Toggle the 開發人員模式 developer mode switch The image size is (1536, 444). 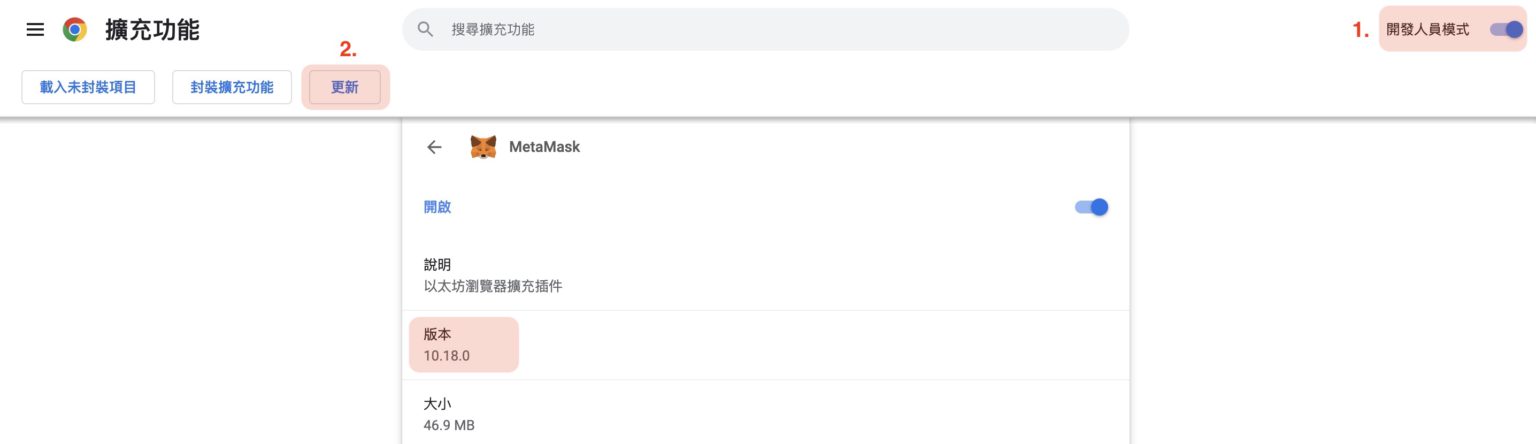1506,30
